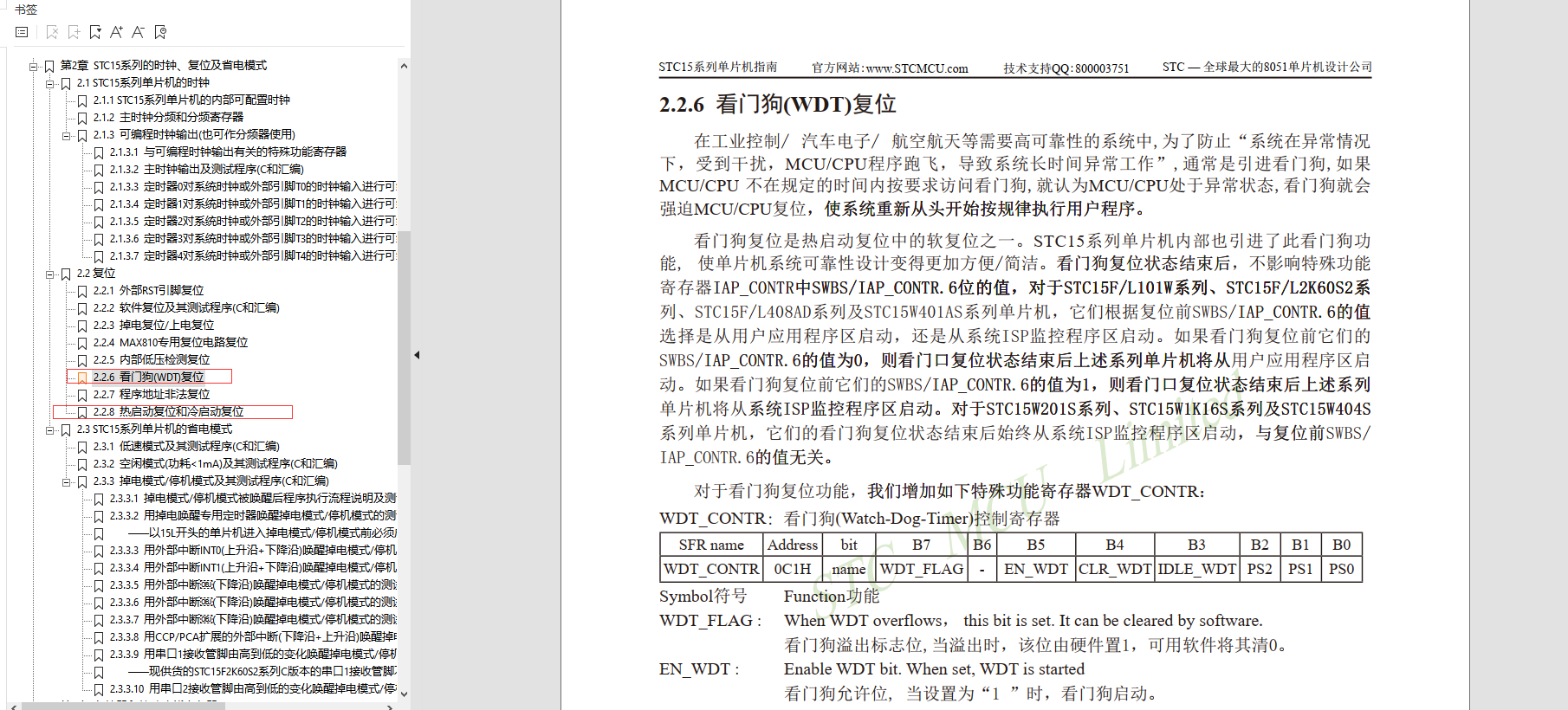Click the 2.2.6 看门狗(WDT)复位 page heading

778,105
